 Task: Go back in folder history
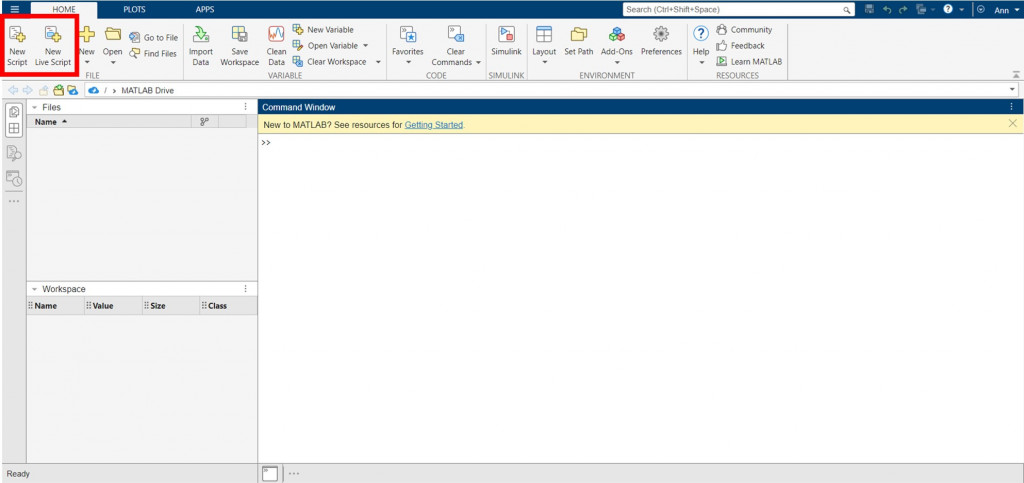(x=12, y=90)
